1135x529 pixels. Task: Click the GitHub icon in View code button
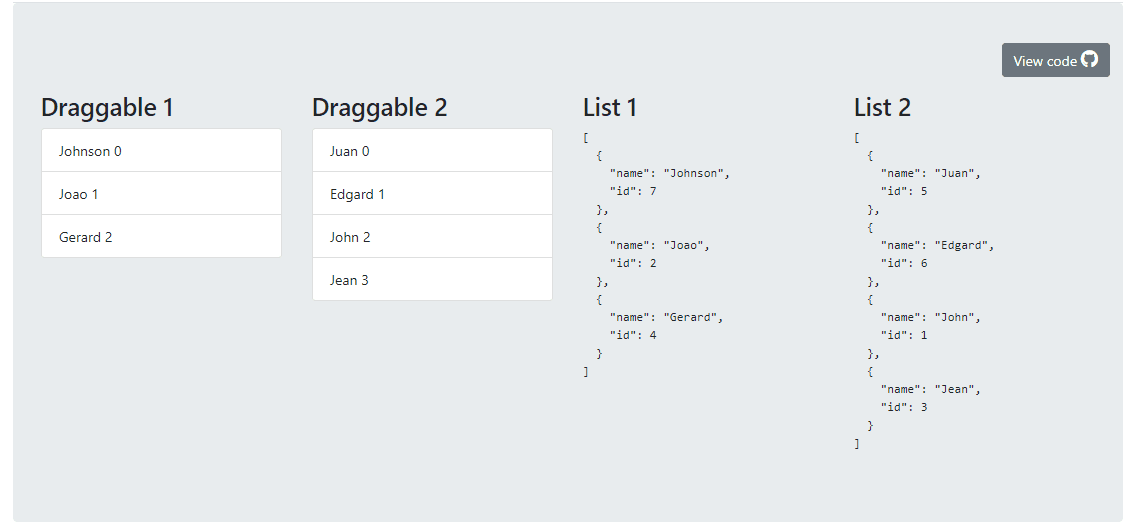coord(1089,60)
